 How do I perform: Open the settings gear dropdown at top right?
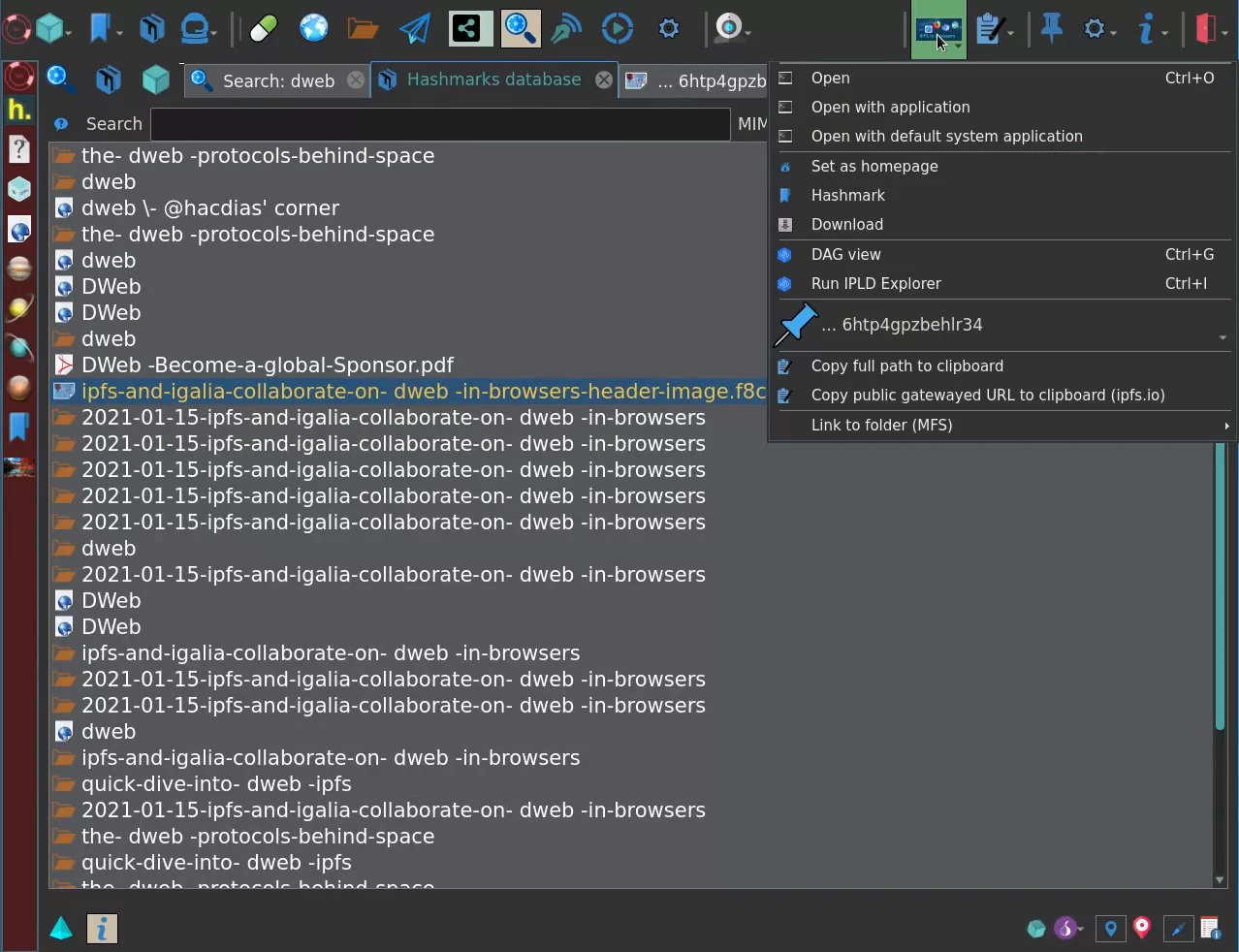pyautogui.click(x=1098, y=29)
